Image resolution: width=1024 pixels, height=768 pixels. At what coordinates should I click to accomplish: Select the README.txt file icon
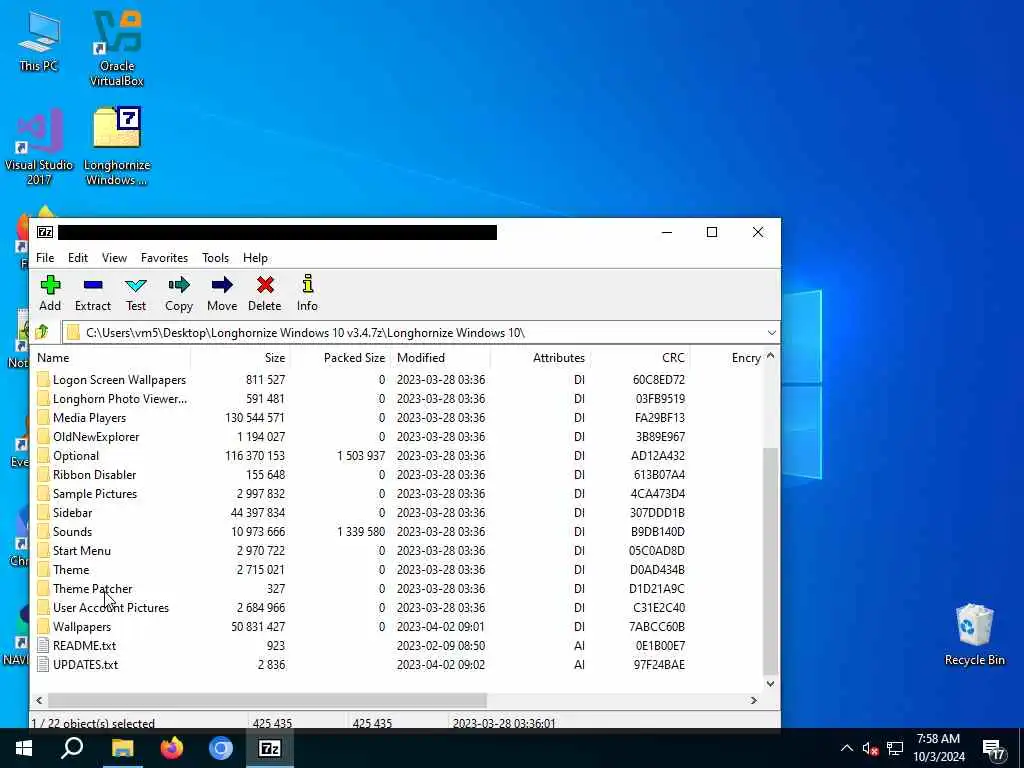click(x=43, y=646)
